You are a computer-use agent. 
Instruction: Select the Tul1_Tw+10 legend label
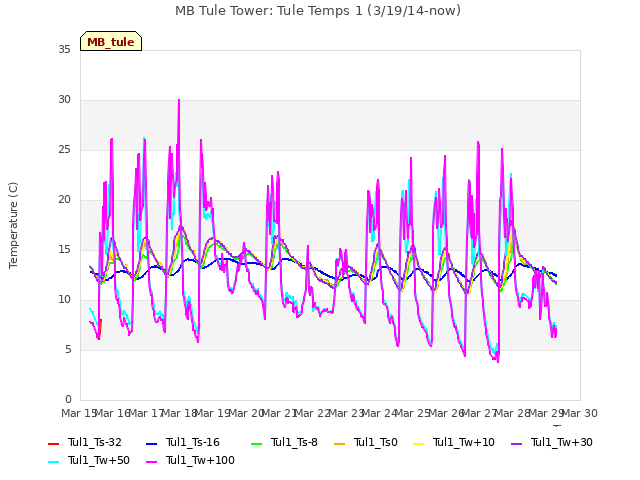click(x=464, y=442)
